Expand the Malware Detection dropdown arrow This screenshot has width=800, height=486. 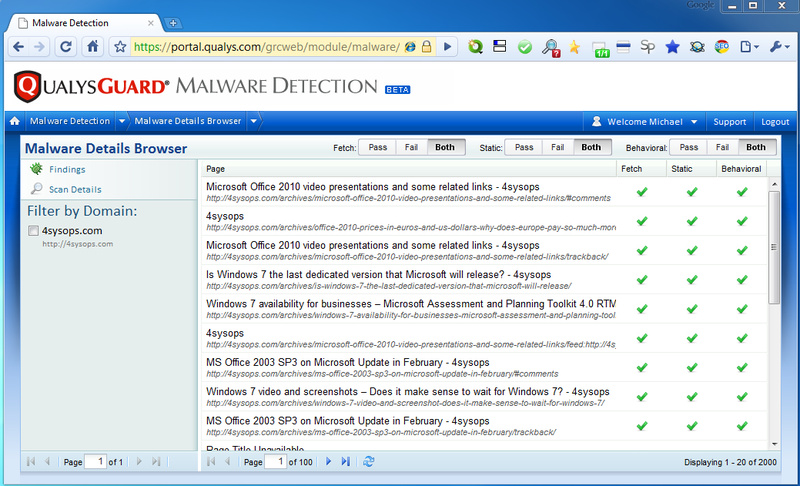pyautogui.click(x=122, y=121)
